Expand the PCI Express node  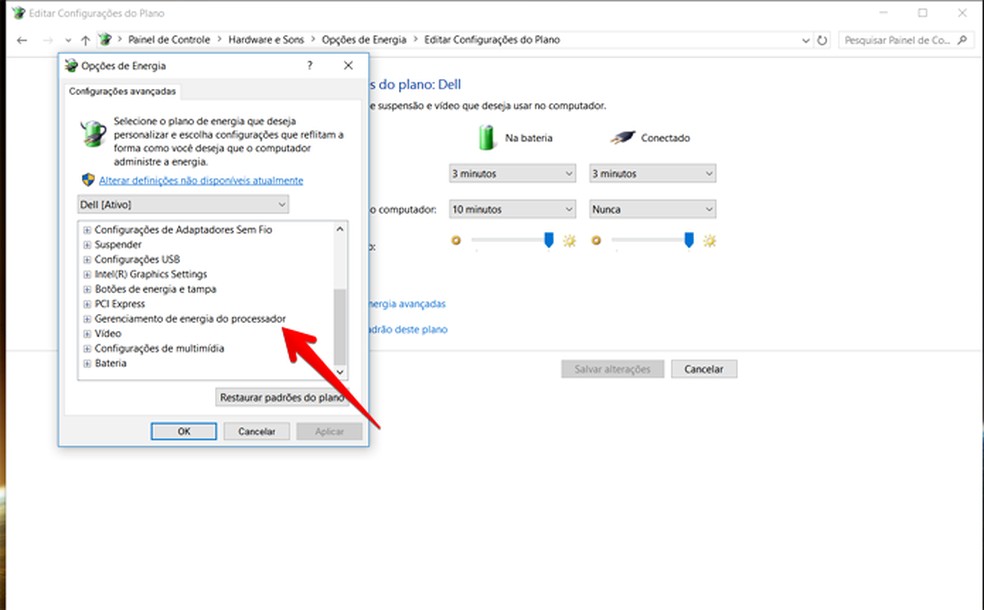(x=87, y=304)
